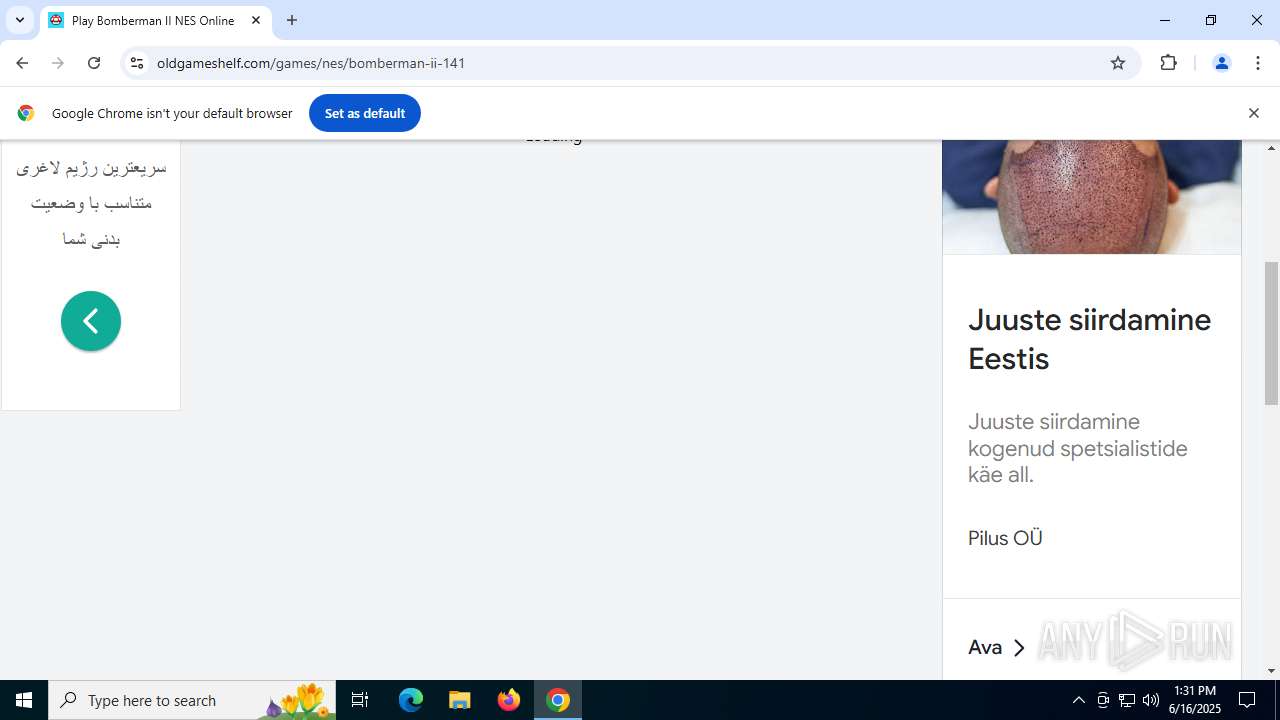Open the Chrome profile avatar
Image resolution: width=1280 pixels, height=720 pixels.
click(x=1221, y=63)
